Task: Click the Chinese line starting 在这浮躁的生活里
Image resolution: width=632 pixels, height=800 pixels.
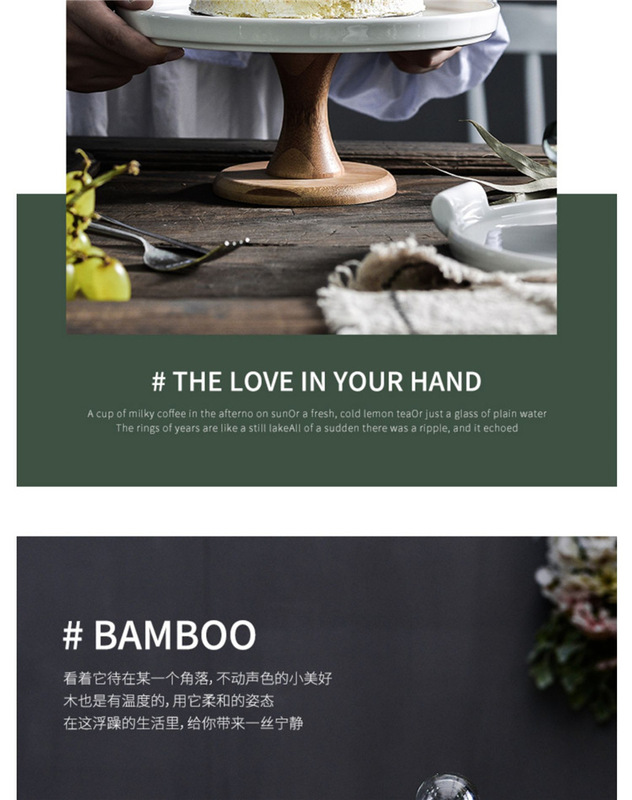Action: [x=183, y=723]
